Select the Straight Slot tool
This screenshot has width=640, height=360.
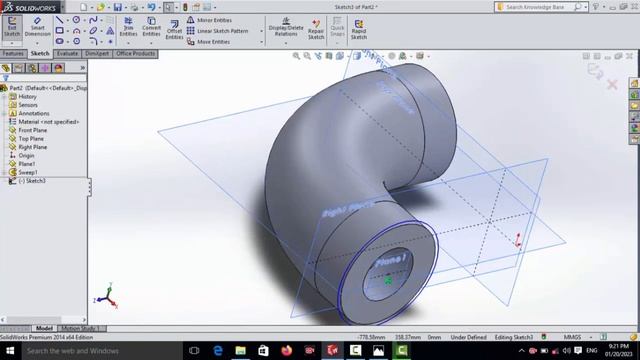(x=60, y=41)
